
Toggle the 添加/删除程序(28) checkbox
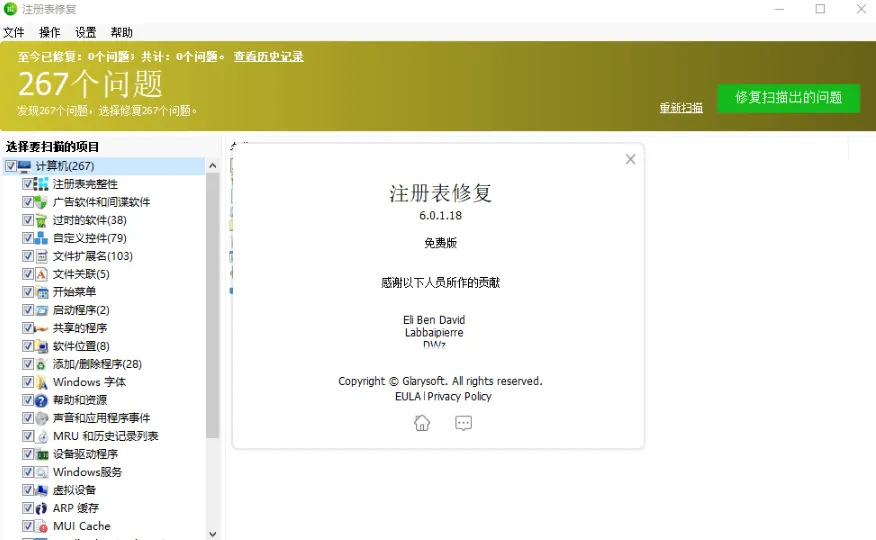[27, 364]
